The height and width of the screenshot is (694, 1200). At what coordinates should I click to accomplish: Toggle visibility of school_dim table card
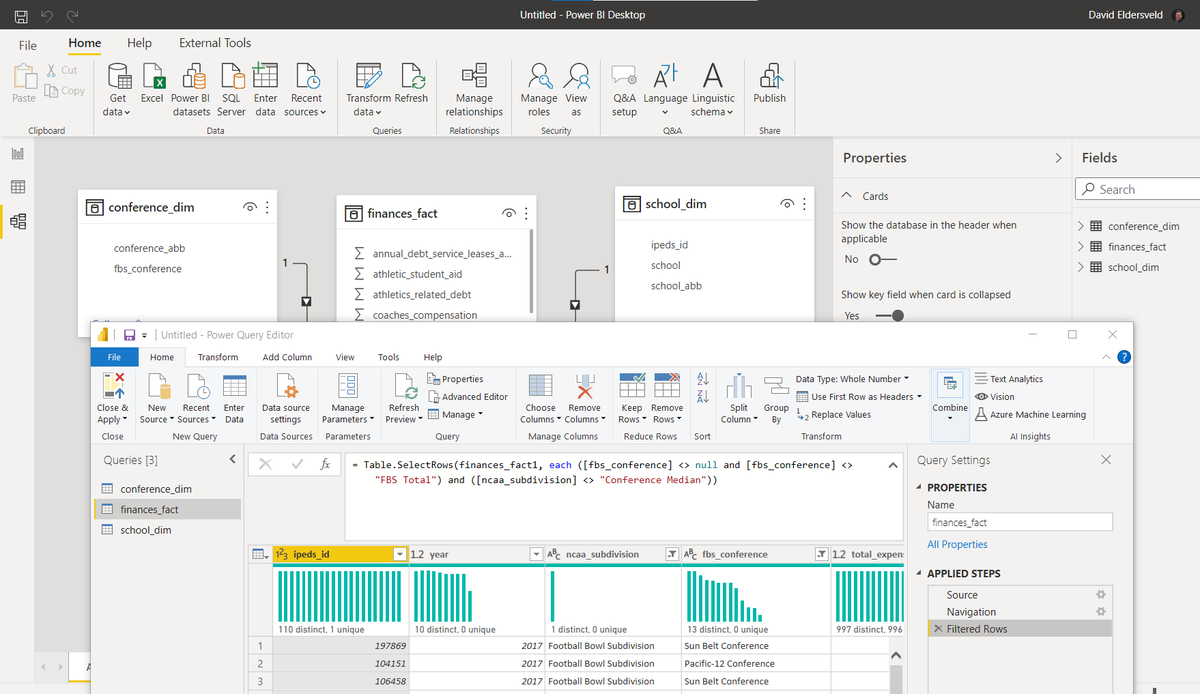click(x=788, y=203)
